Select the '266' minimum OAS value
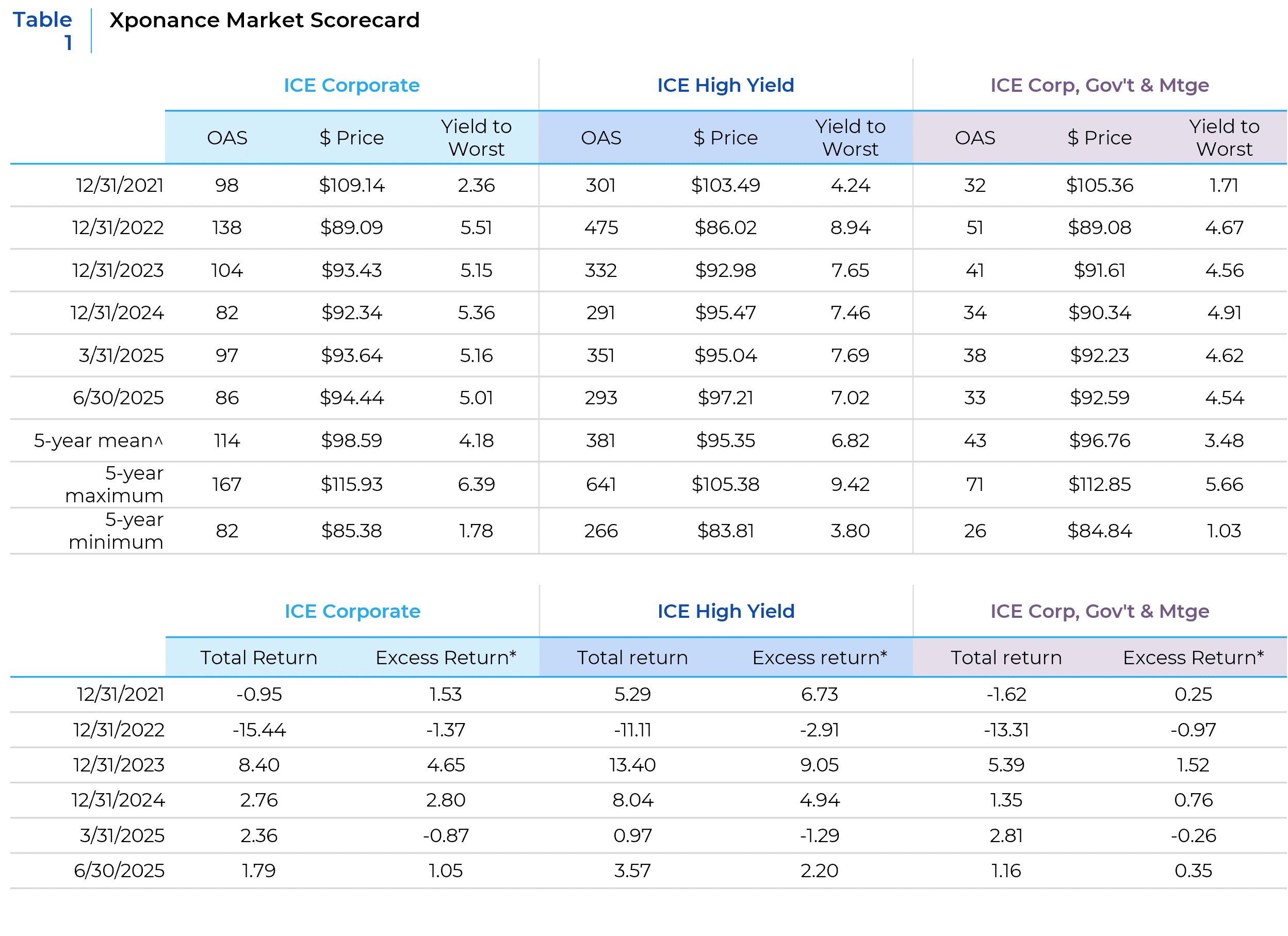The image size is (1288, 936). (x=601, y=531)
